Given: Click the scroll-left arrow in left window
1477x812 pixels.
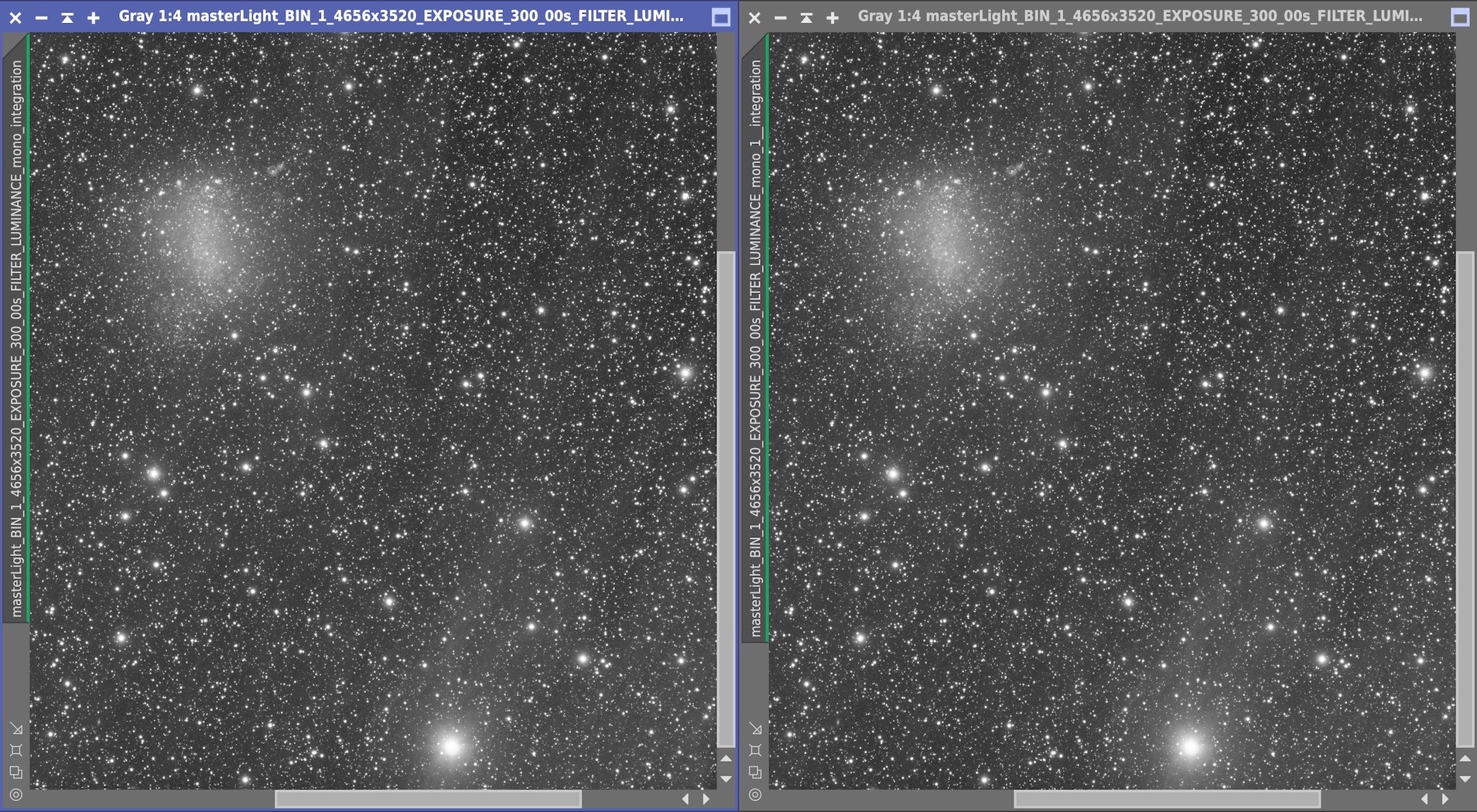Looking at the screenshot, I should click(x=686, y=799).
